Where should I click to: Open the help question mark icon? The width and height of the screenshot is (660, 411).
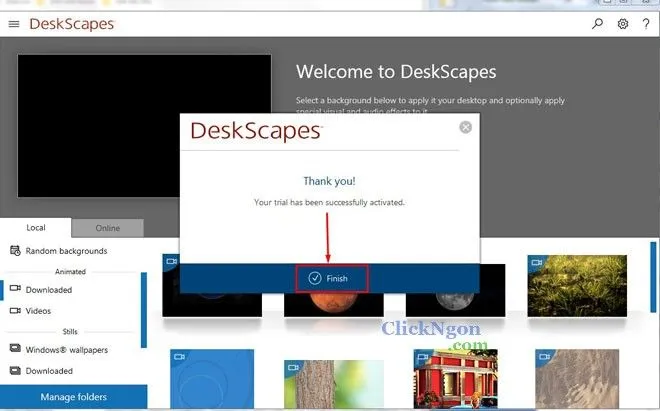click(646, 24)
